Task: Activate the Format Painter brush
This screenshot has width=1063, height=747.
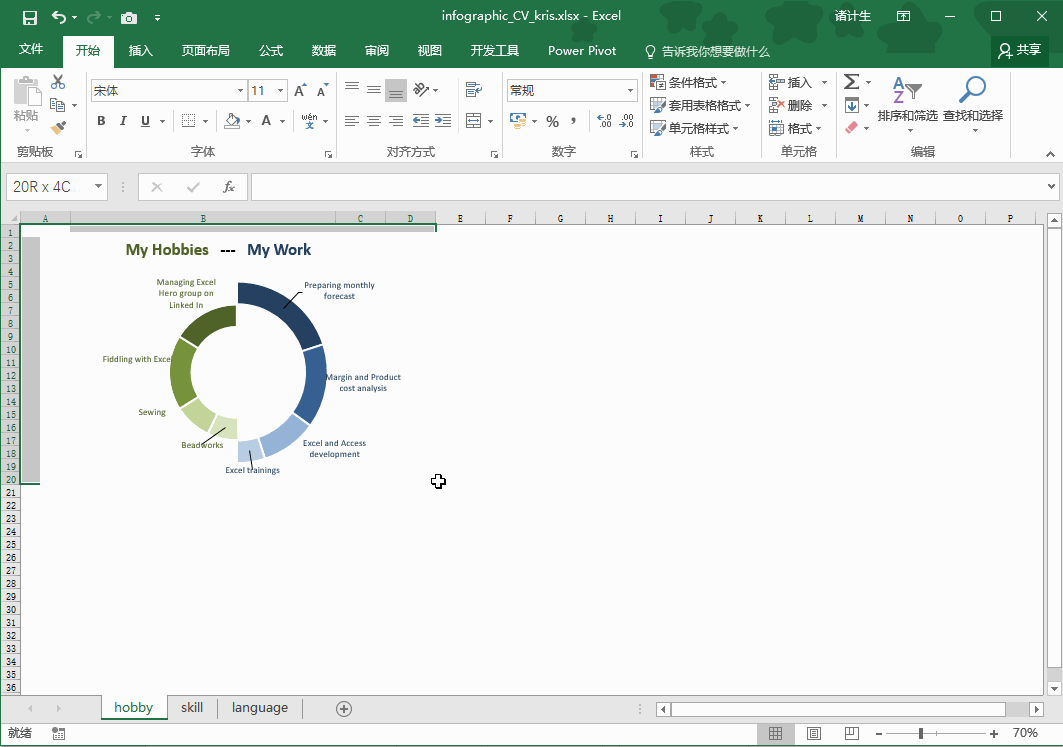Action: pos(58,127)
